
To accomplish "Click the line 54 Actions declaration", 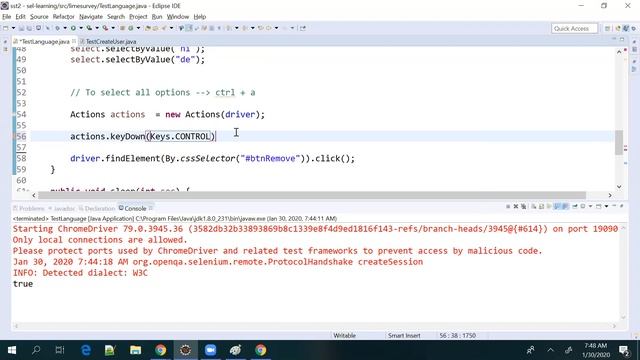I will tap(167, 114).
